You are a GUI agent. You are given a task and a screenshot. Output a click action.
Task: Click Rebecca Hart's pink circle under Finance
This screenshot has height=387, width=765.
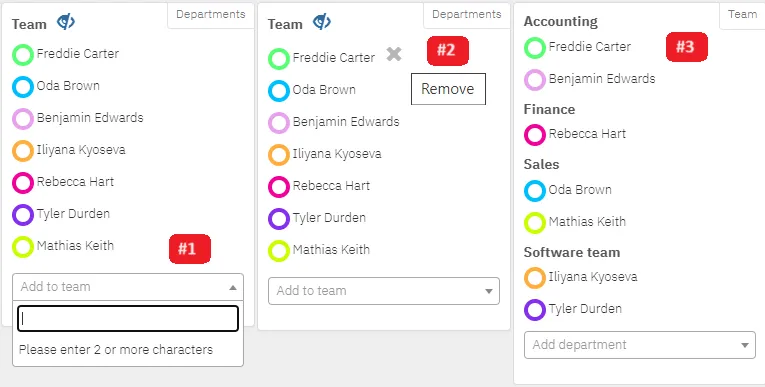(x=535, y=135)
